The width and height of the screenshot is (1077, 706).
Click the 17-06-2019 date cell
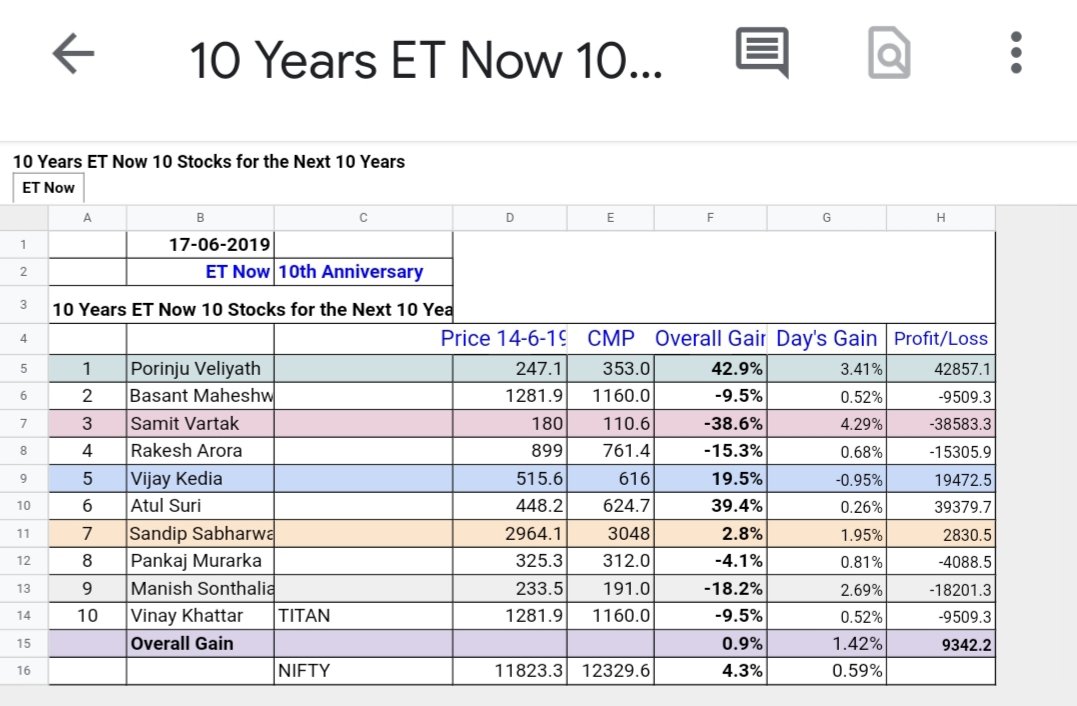tap(200, 244)
